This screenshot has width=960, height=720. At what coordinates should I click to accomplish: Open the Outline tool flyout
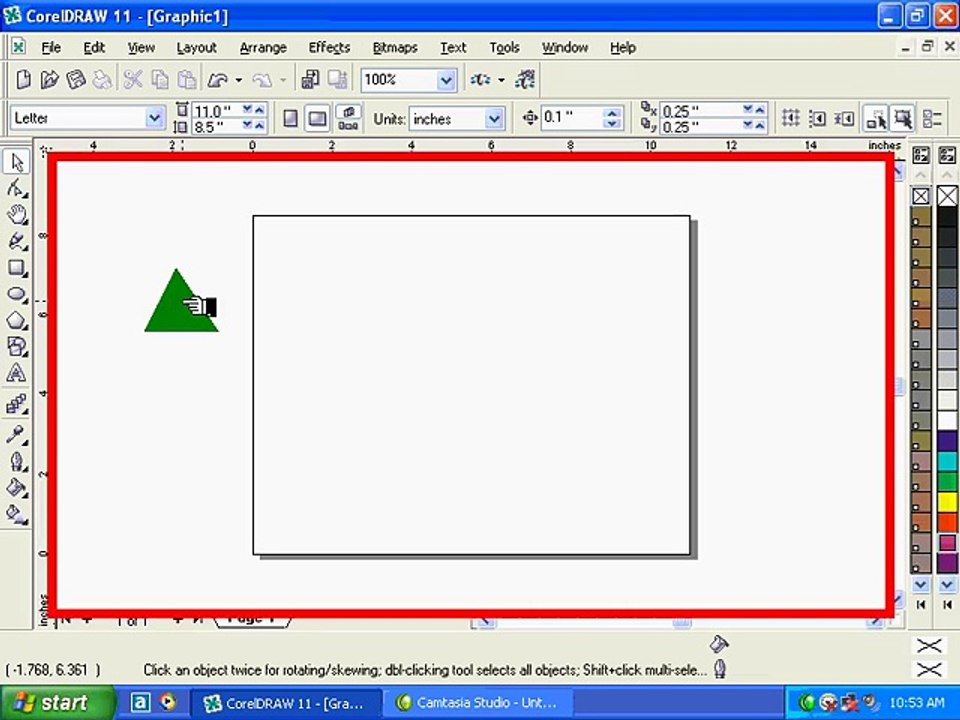(x=17, y=461)
